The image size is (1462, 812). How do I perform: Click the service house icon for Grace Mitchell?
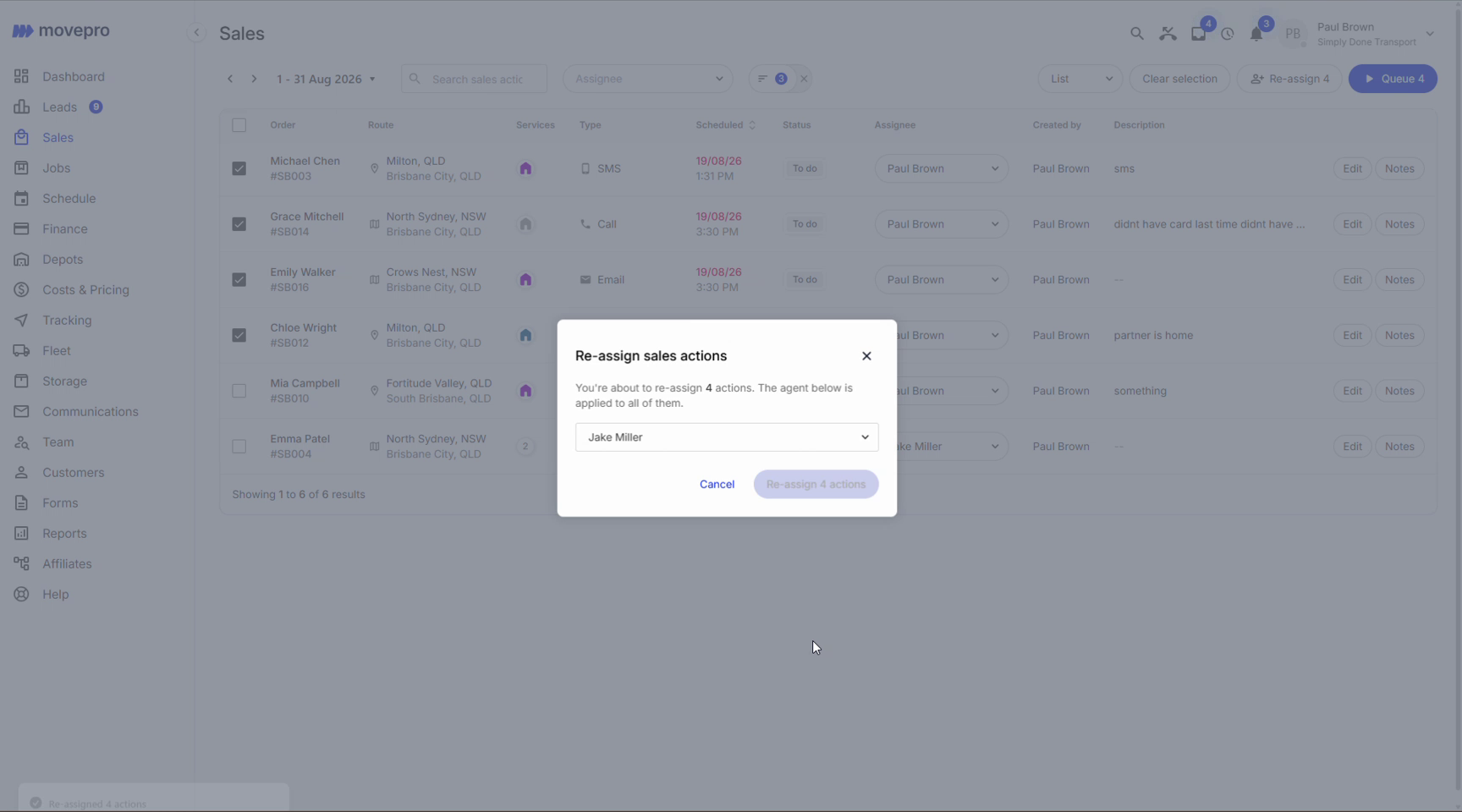[x=525, y=224]
